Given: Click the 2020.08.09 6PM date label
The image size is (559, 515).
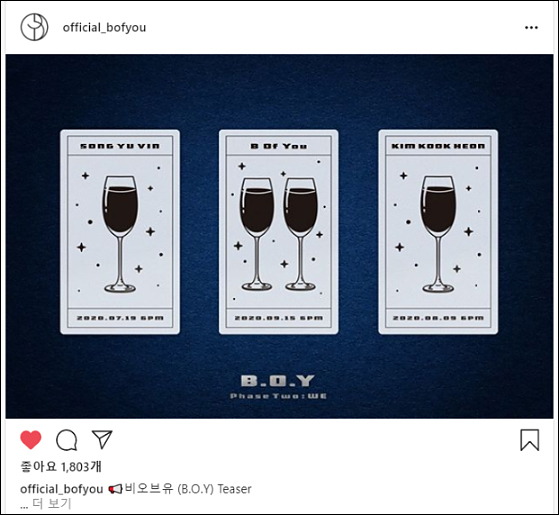Looking at the screenshot, I should (x=438, y=318).
